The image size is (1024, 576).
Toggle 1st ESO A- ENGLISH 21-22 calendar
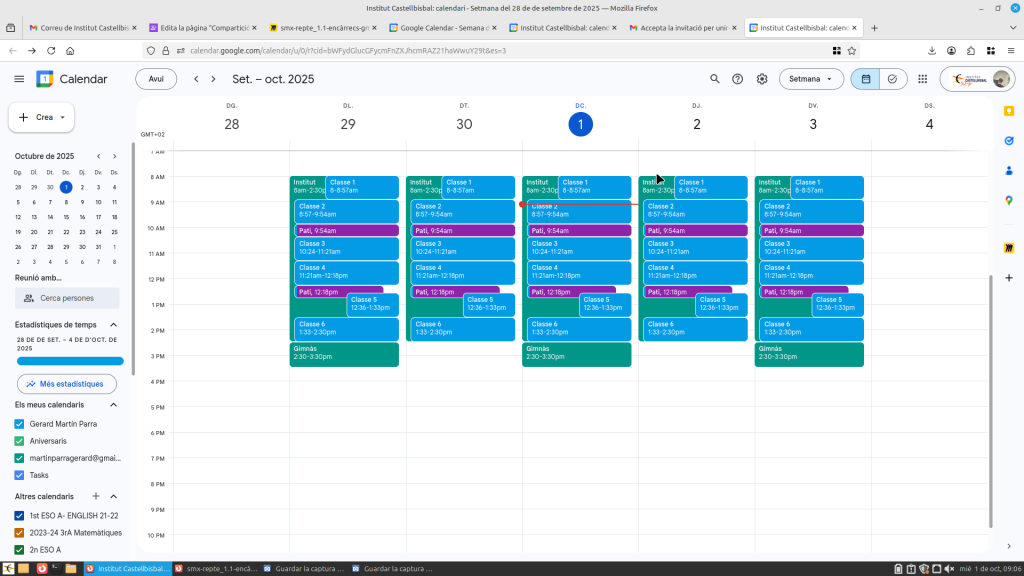click(x=20, y=515)
